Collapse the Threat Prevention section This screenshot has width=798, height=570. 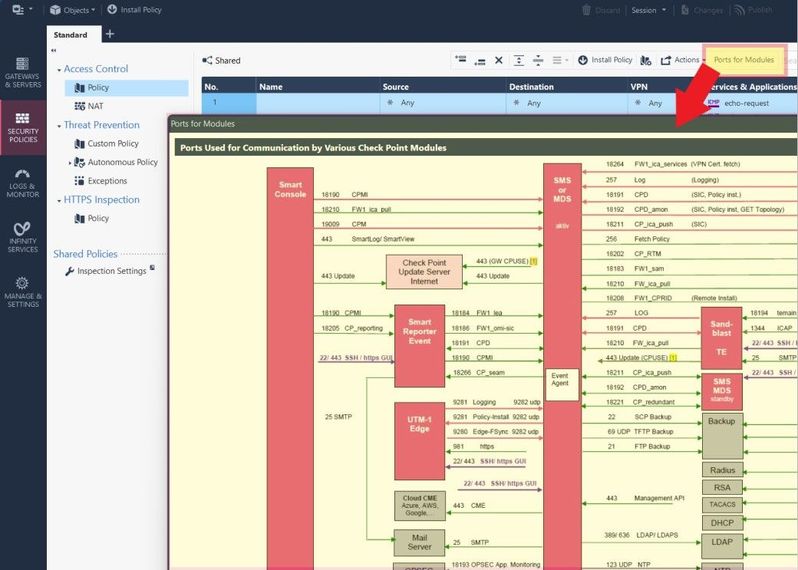59,126
